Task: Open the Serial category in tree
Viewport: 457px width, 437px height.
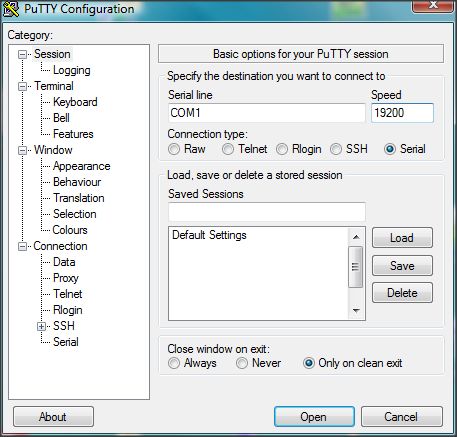Action: (66, 342)
